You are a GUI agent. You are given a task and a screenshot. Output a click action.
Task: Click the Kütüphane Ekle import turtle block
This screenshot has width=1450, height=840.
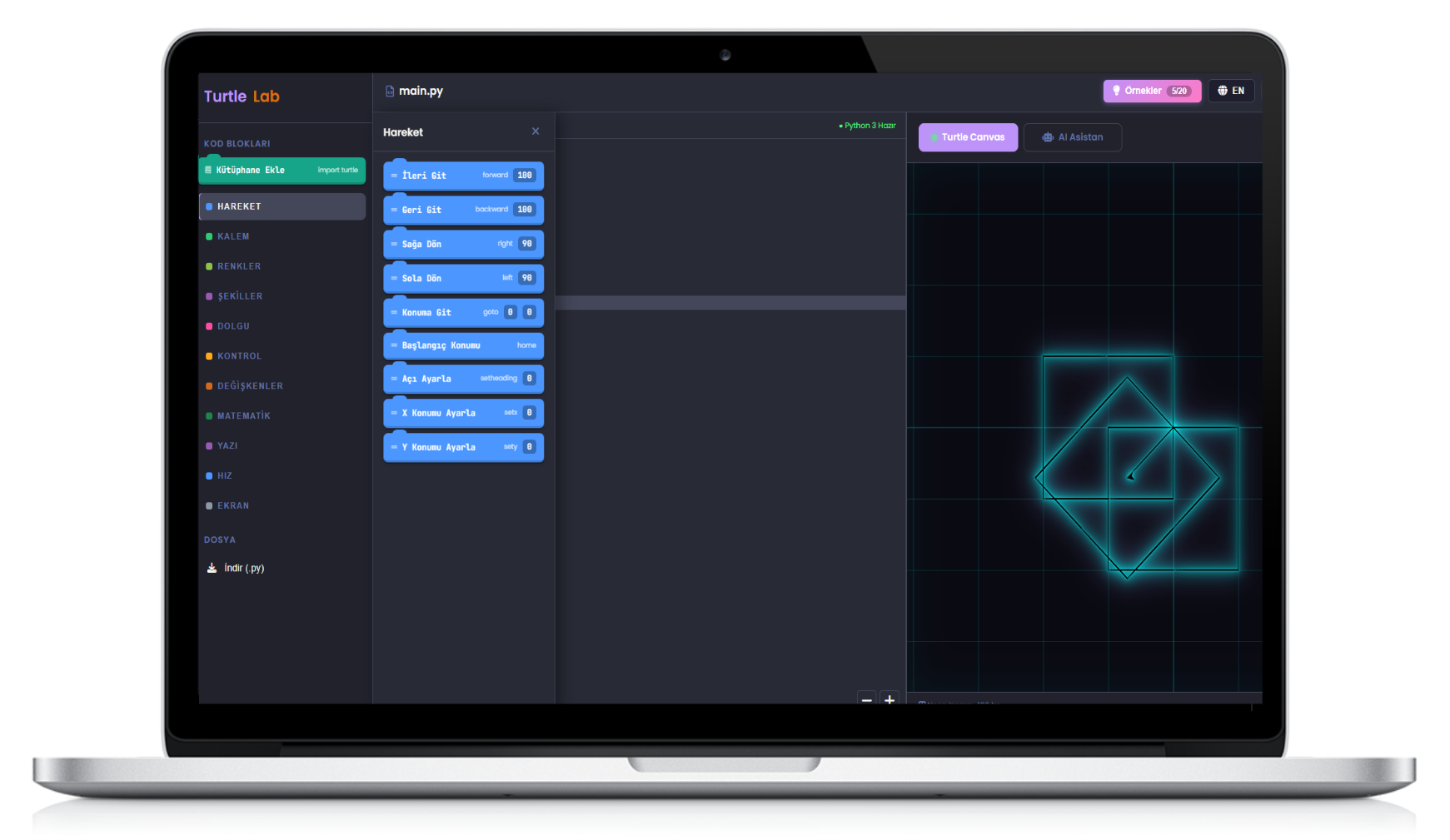pyautogui.click(x=282, y=170)
